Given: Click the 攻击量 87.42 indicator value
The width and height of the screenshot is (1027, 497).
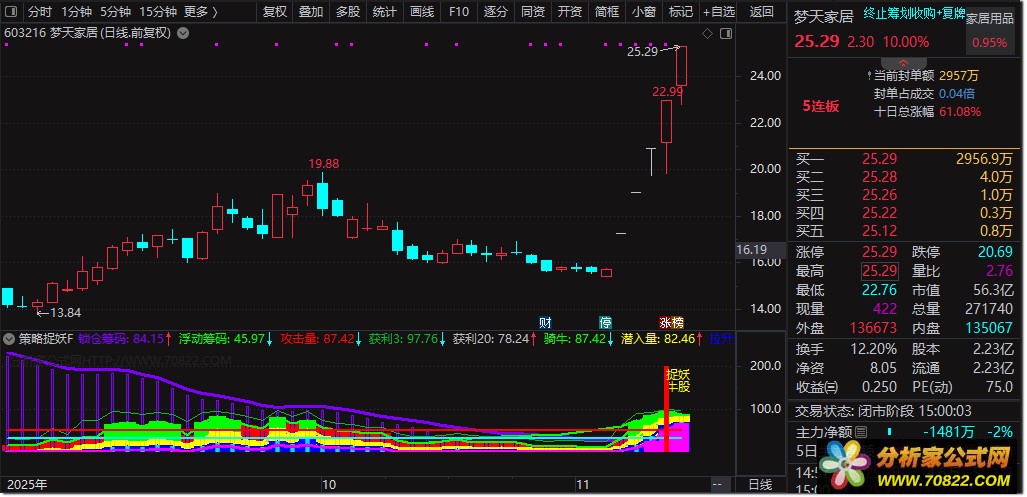Looking at the screenshot, I should (321, 339).
